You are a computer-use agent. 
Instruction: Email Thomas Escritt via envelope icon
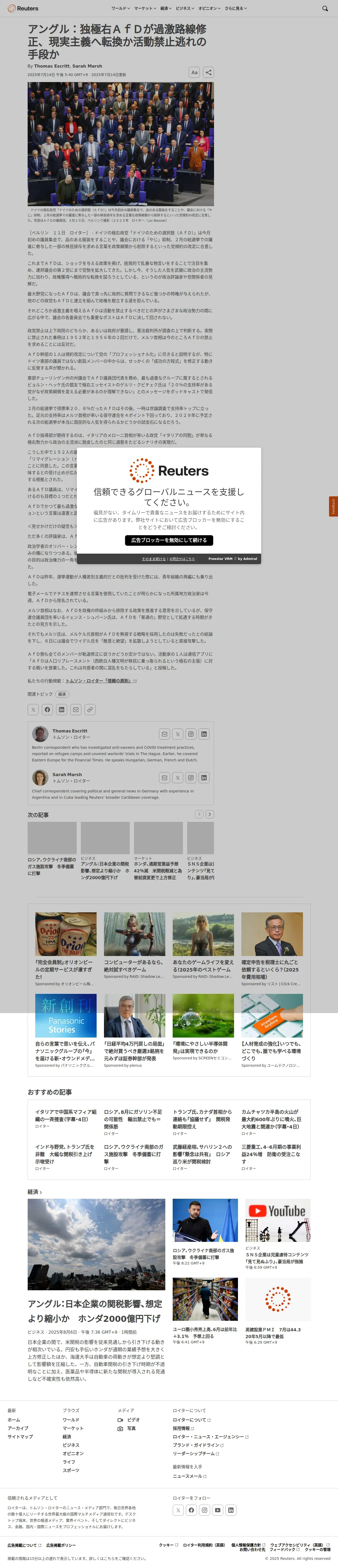tap(165, 734)
